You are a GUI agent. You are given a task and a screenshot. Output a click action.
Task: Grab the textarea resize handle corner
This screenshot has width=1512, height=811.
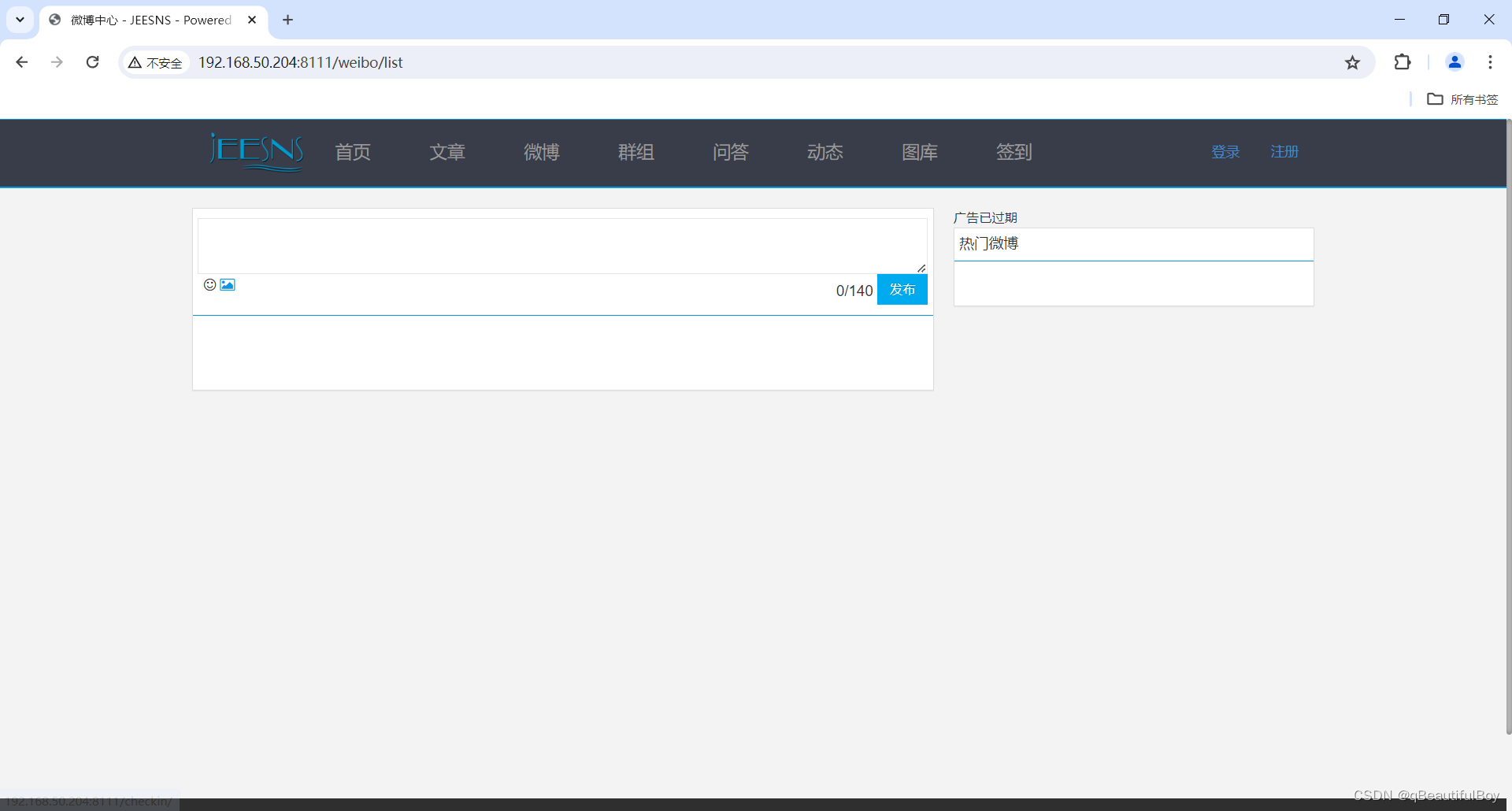pos(921,268)
